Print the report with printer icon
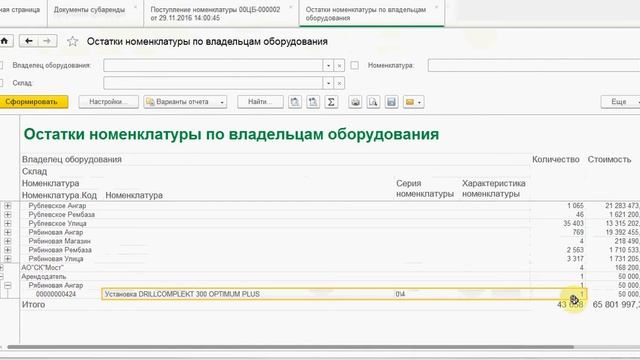The image size is (640, 360). point(355,102)
